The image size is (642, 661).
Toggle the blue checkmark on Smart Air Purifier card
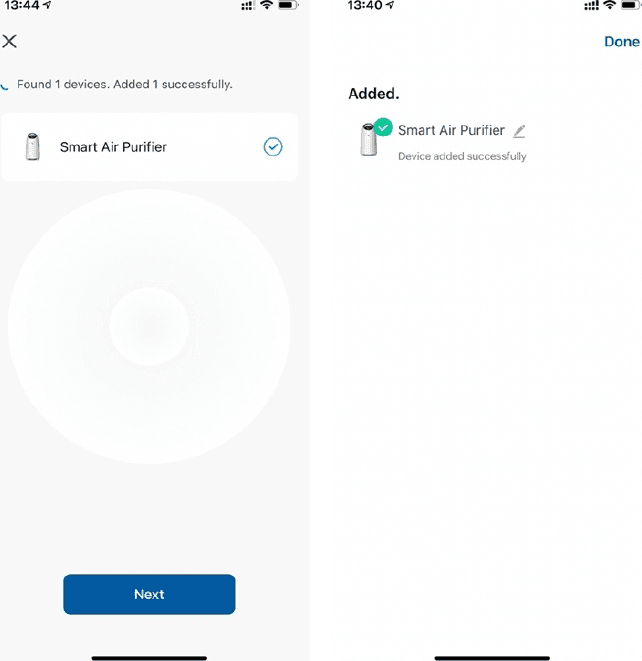273,147
